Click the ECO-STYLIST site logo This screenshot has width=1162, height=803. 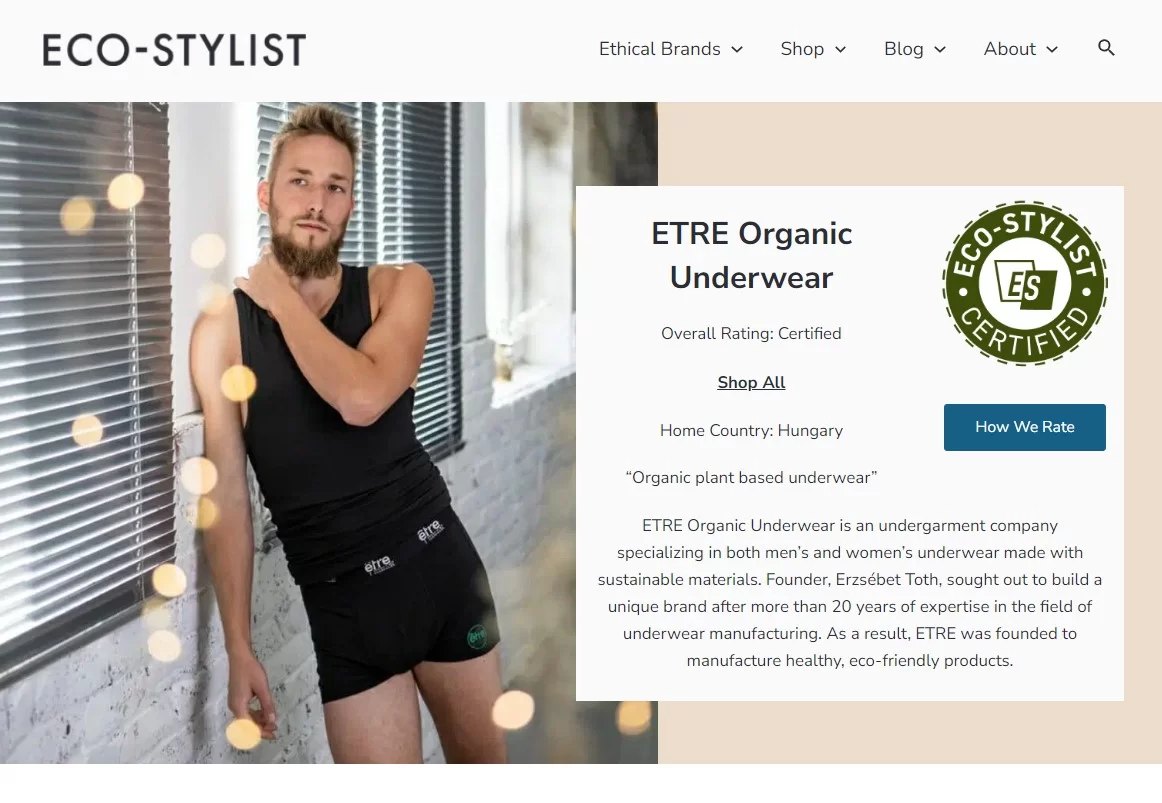[174, 50]
